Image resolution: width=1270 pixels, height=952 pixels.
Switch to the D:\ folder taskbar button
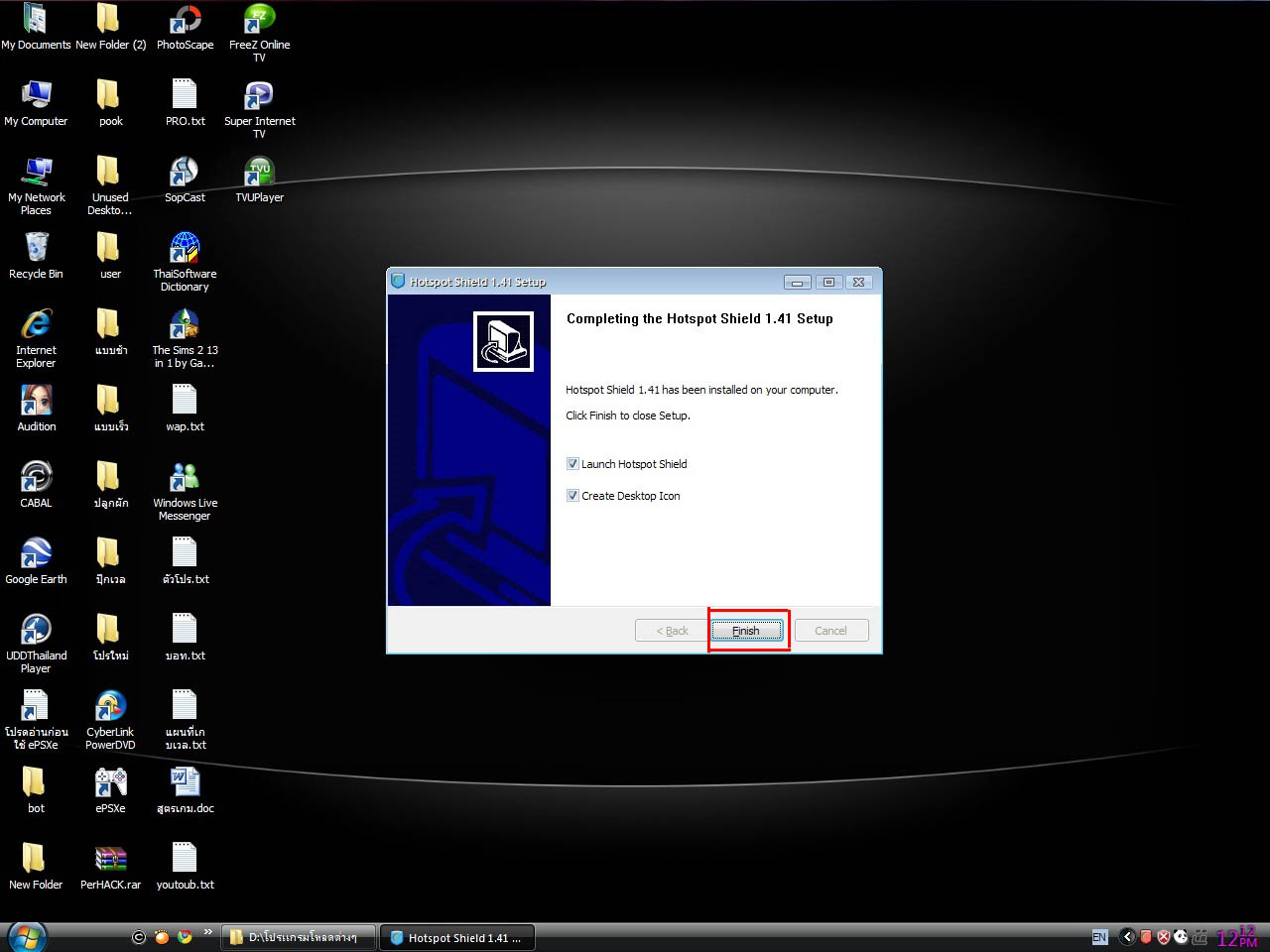coord(299,937)
